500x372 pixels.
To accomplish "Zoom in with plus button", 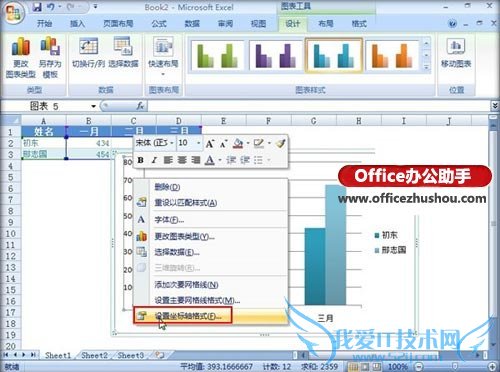I will point(493,367).
